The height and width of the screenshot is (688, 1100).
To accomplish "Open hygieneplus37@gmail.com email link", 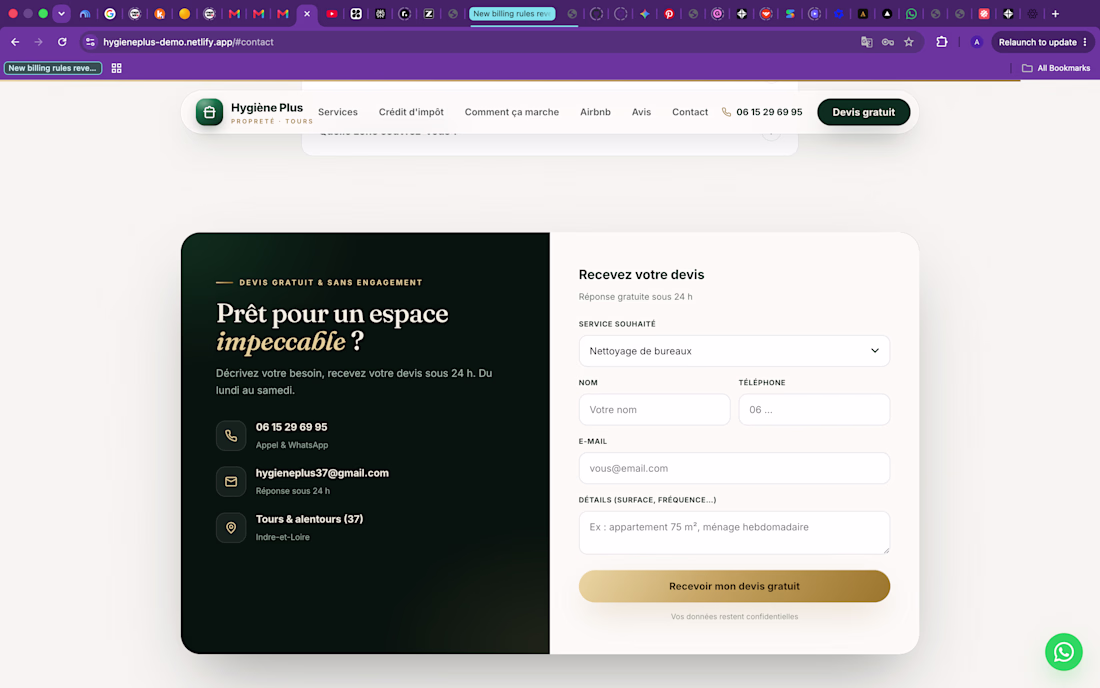I will (x=322, y=473).
